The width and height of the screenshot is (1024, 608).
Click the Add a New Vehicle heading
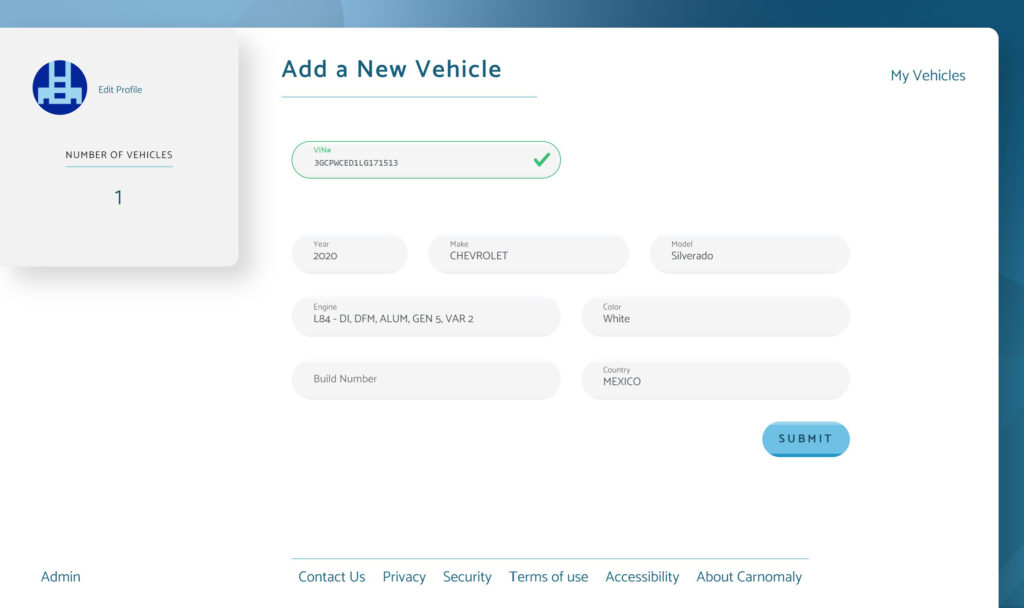pyautogui.click(x=391, y=69)
